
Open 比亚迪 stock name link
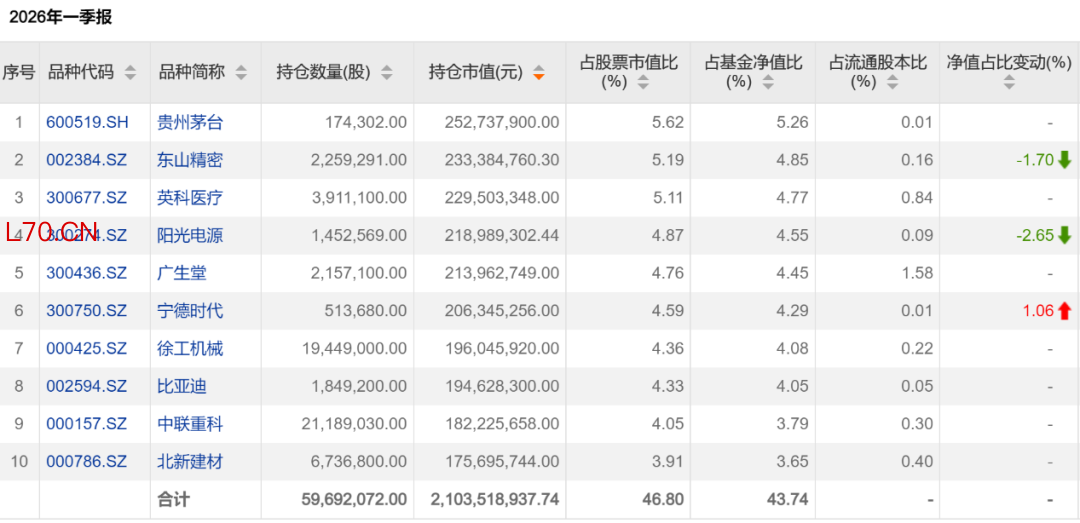click(x=182, y=386)
